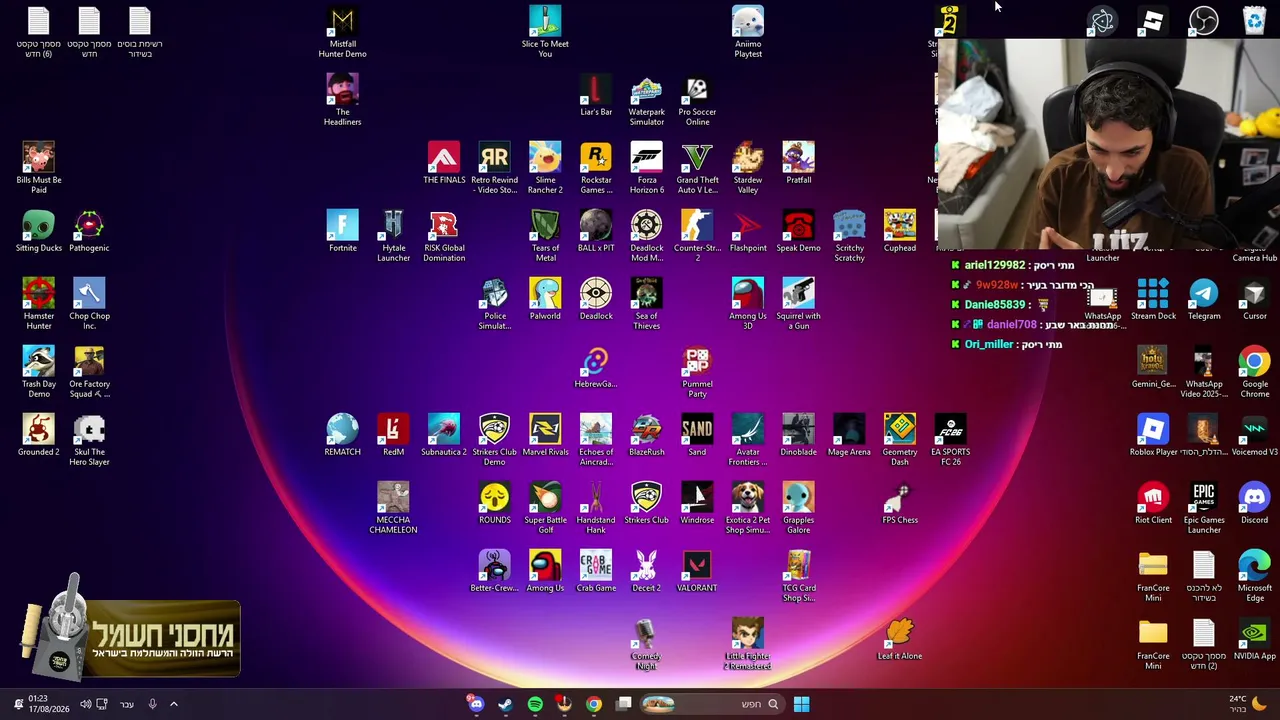Open Subnautica 2 desktop shortcut
Screen dimensions: 1280x720
[x=444, y=436]
